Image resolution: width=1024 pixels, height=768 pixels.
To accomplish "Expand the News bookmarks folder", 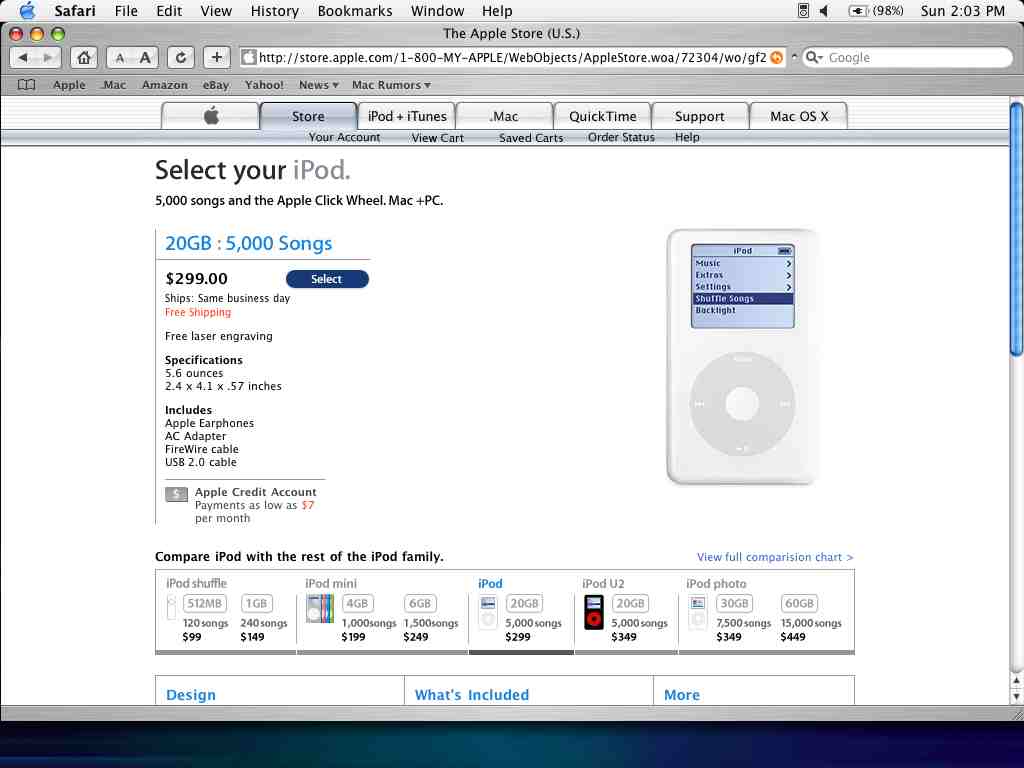I will coord(319,85).
